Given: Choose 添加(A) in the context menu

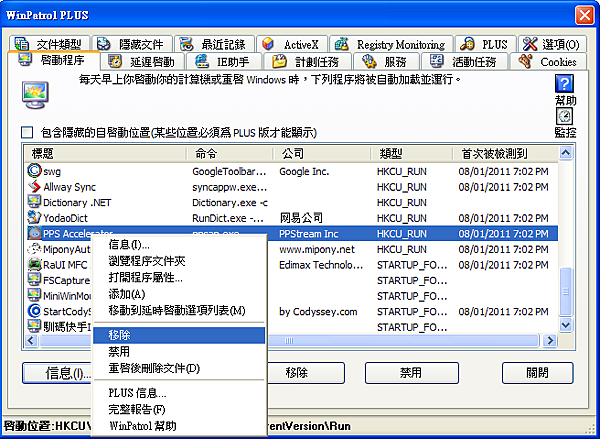Looking at the screenshot, I should 179,294.
